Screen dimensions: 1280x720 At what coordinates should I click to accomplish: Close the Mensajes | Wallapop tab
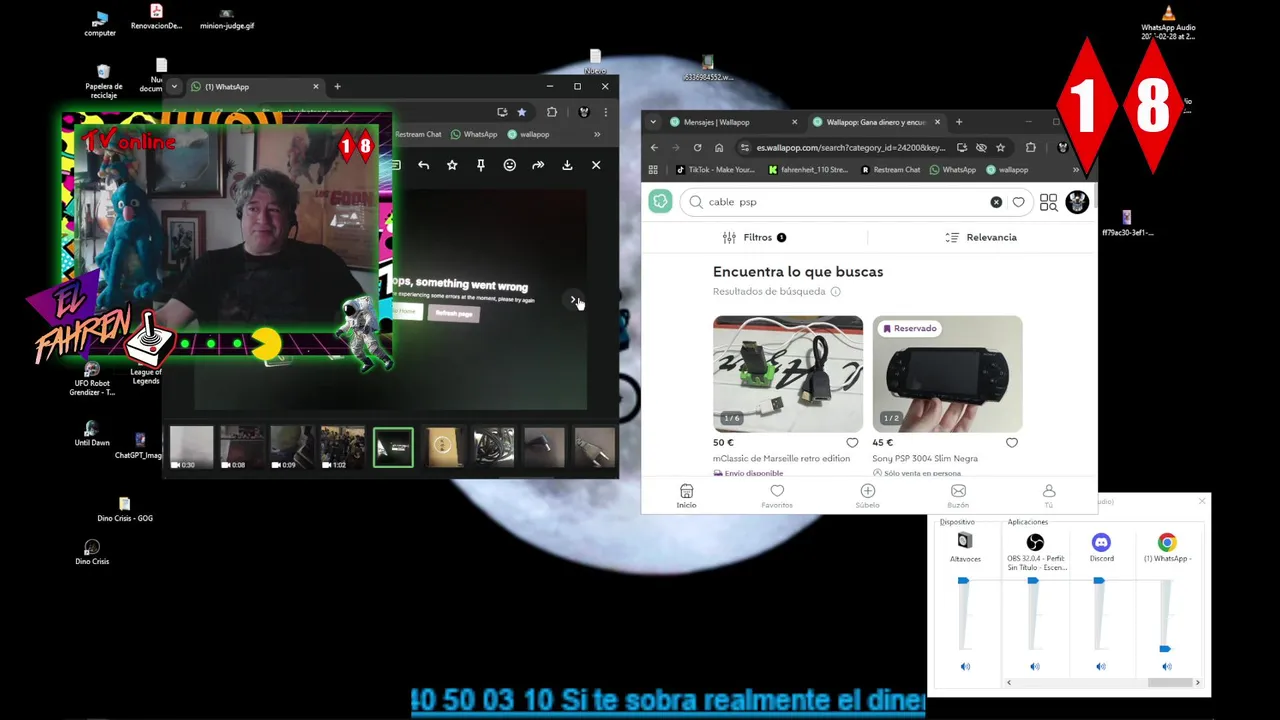pyautogui.click(x=795, y=122)
